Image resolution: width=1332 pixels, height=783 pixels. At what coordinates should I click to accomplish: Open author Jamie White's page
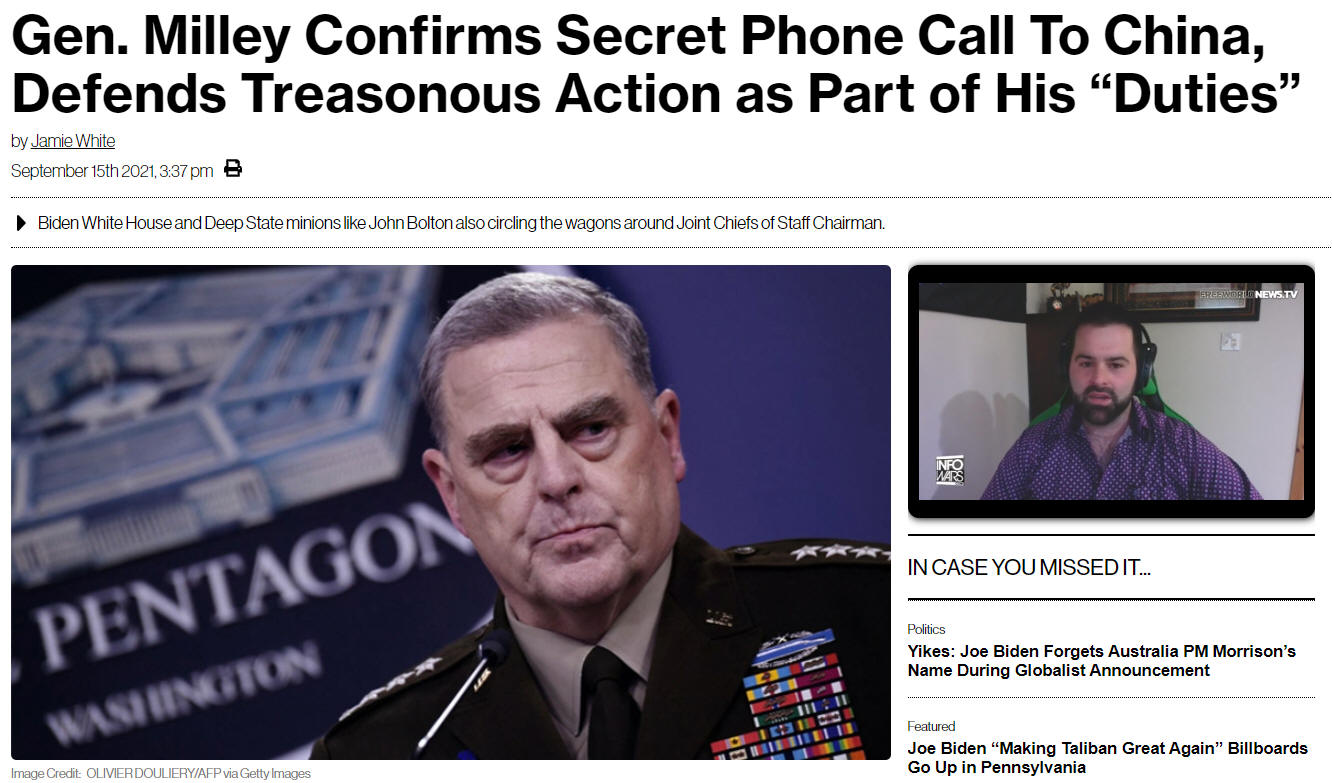(x=73, y=141)
